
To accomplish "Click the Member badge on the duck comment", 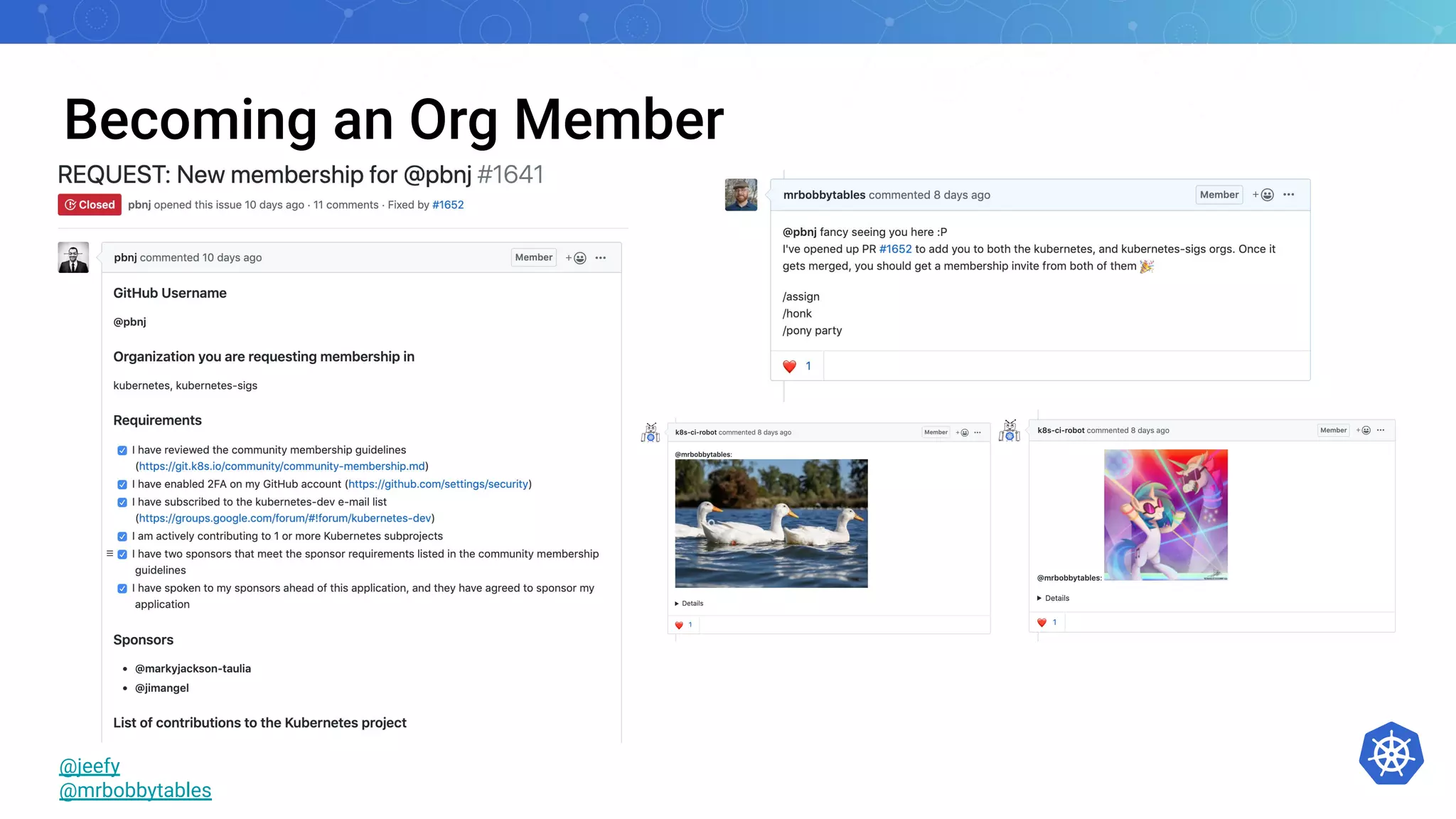I will coord(936,432).
